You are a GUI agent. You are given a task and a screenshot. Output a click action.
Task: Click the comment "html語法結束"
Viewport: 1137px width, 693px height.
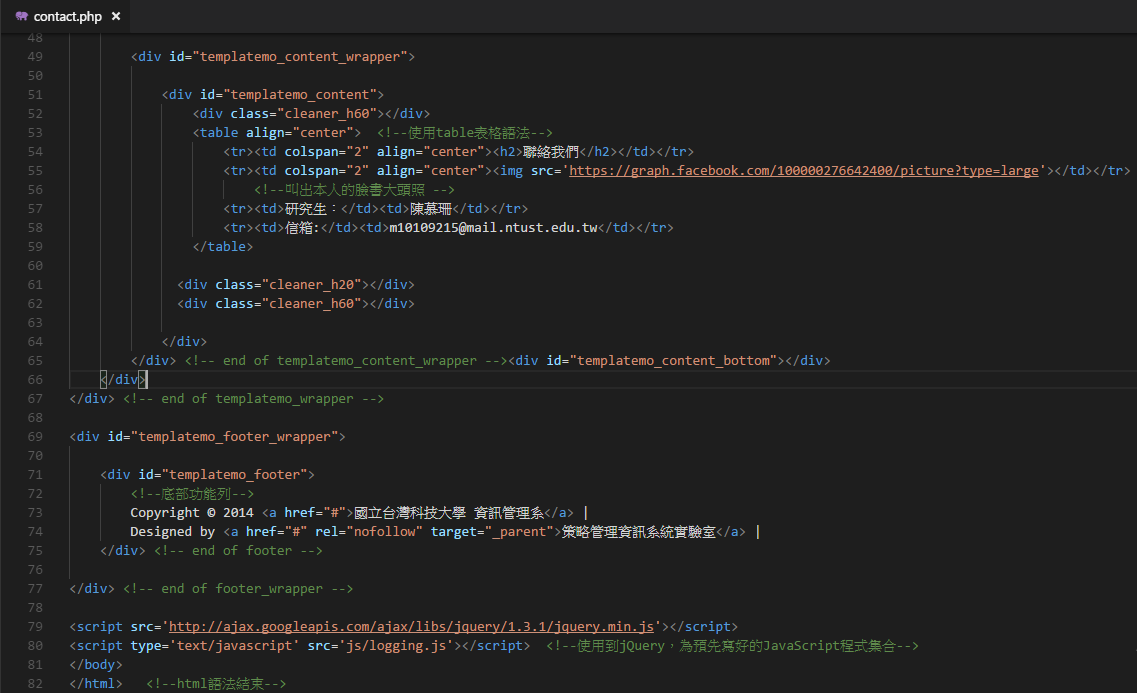click(x=216, y=684)
